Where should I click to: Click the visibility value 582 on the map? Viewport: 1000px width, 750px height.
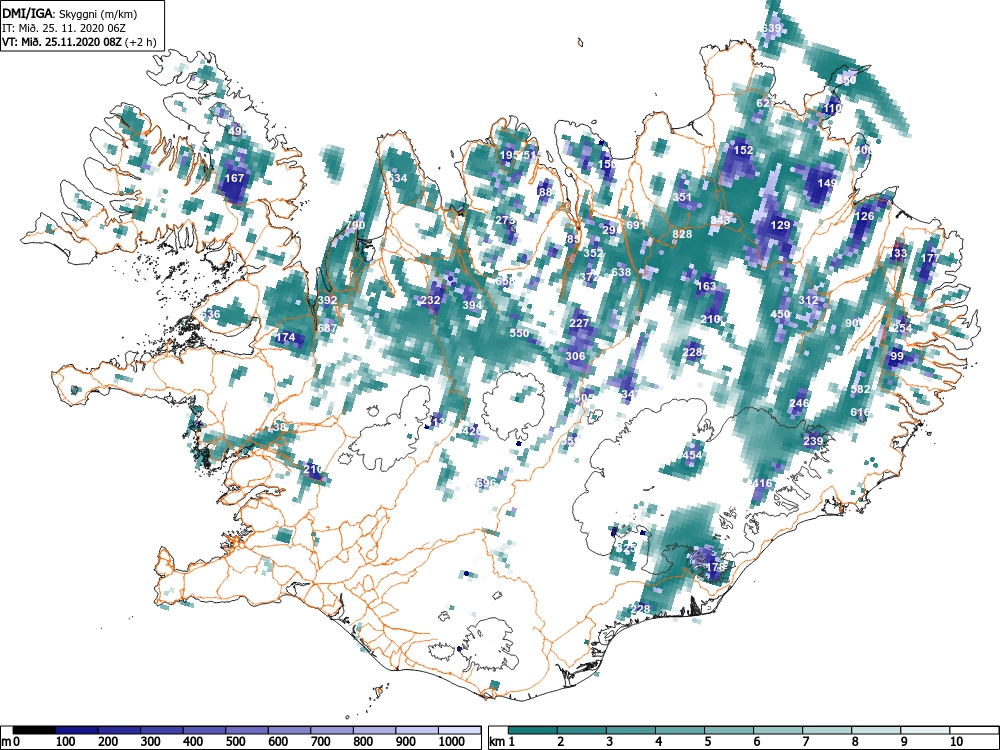click(x=860, y=389)
